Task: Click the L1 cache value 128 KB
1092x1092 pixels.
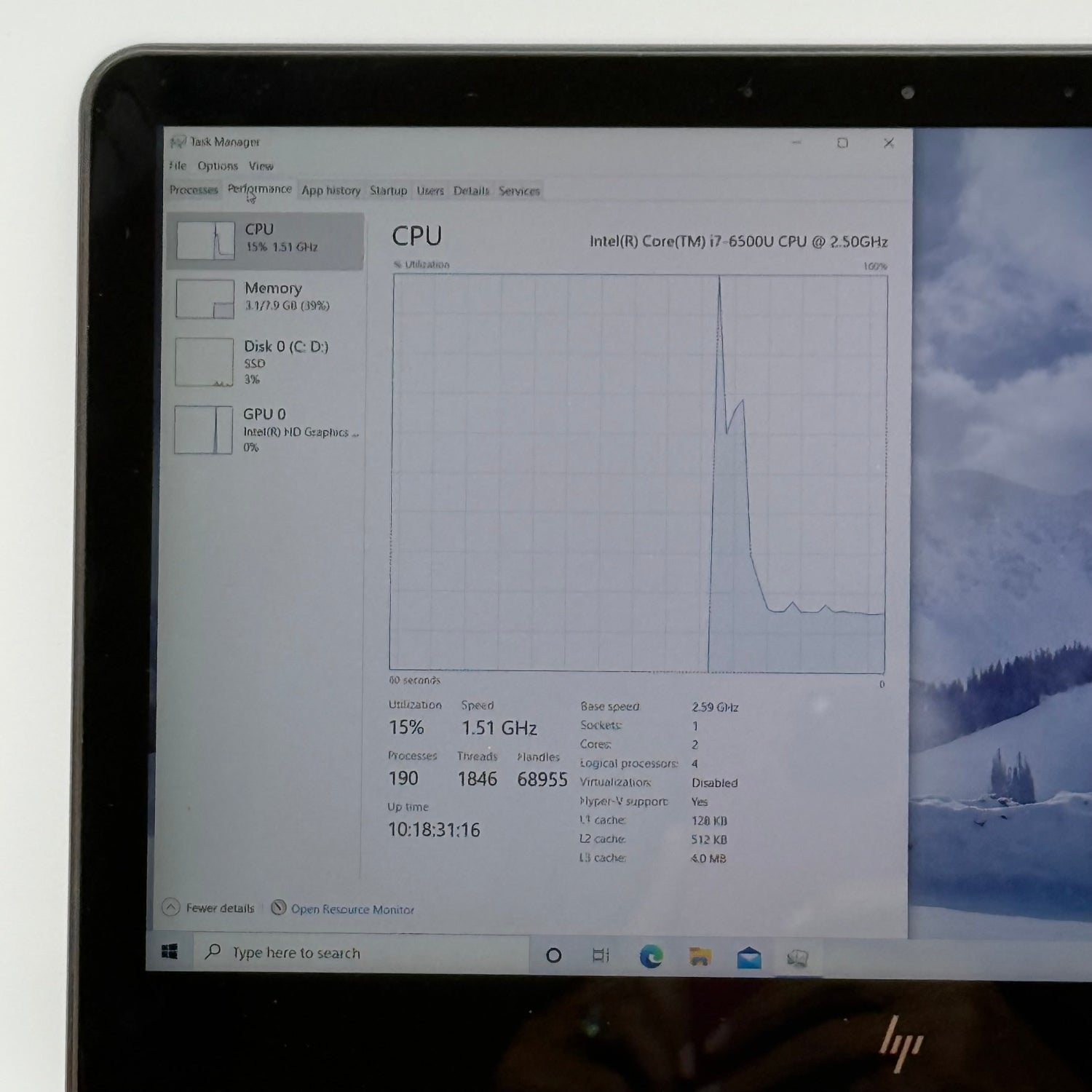Action: tap(710, 820)
